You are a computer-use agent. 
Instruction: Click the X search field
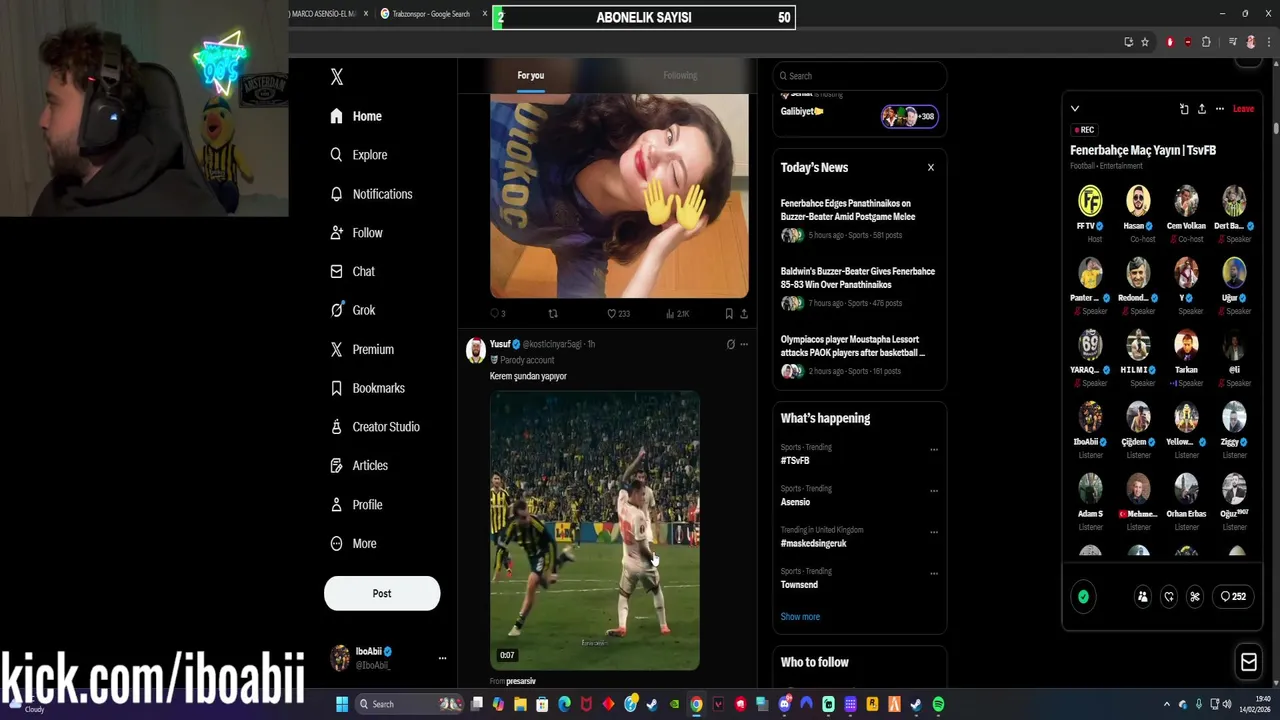coord(859,76)
